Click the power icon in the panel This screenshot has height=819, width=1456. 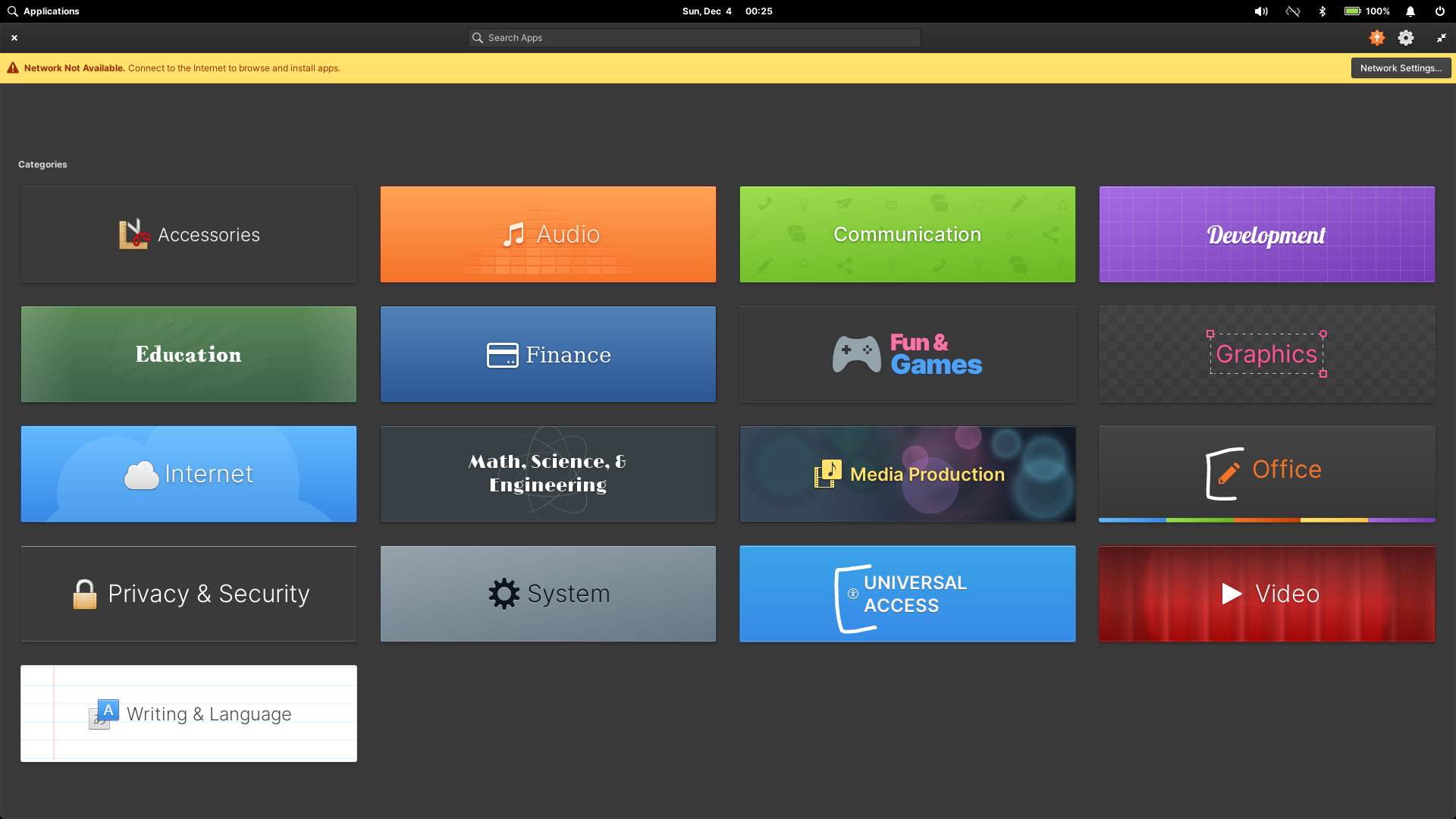point(1439,11)
